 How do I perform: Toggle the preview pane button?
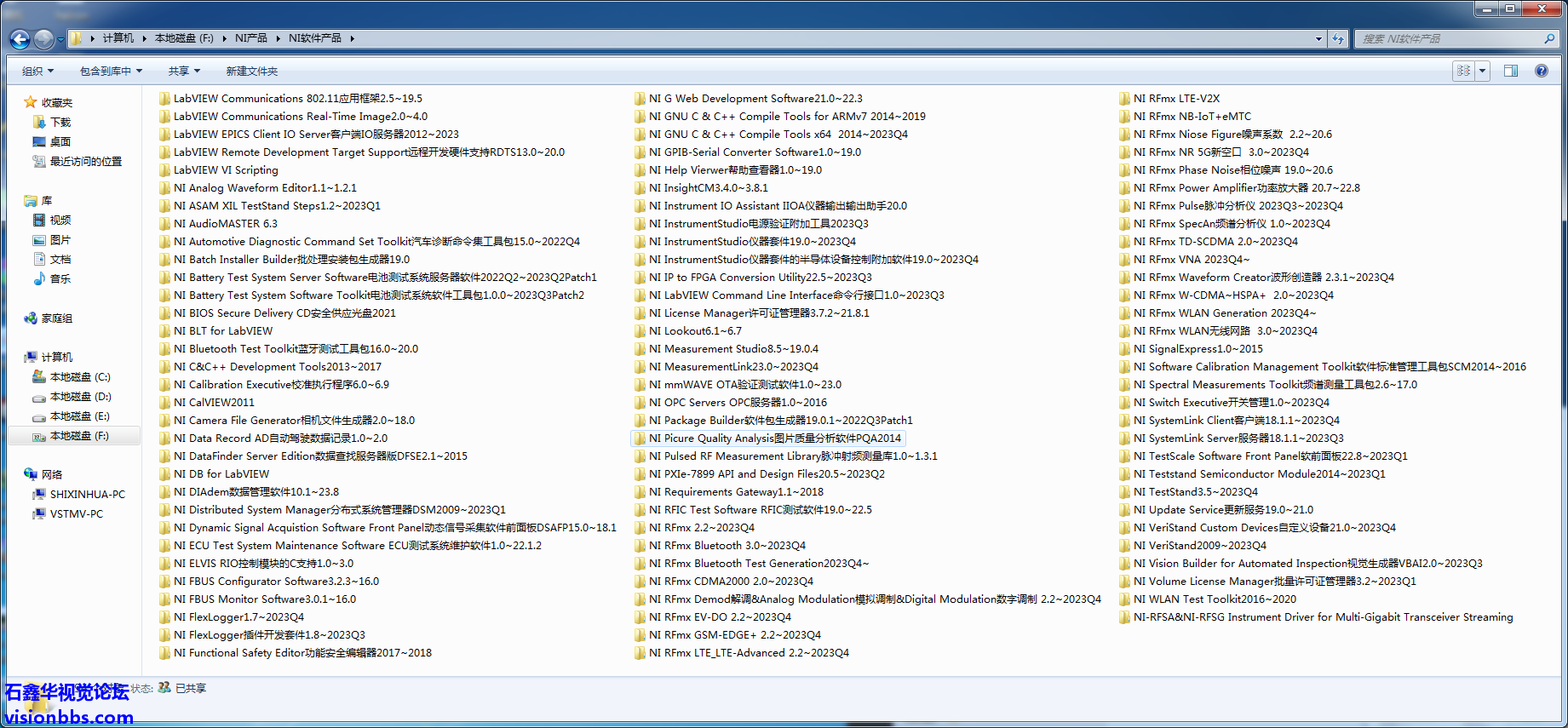point(1511,71)
